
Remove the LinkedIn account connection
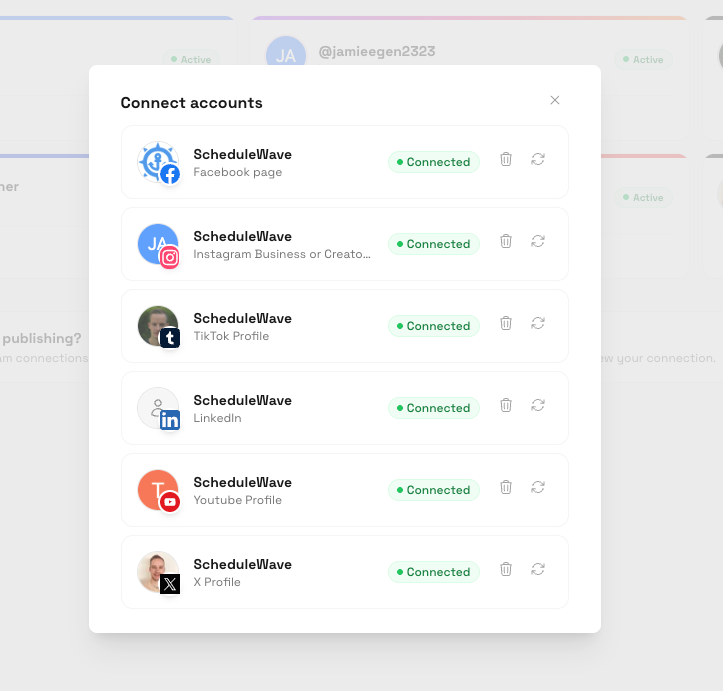[506, 406]
